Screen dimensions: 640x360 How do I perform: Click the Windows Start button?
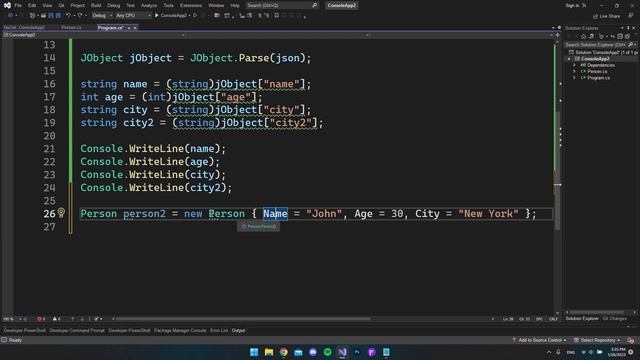(254, 352)
